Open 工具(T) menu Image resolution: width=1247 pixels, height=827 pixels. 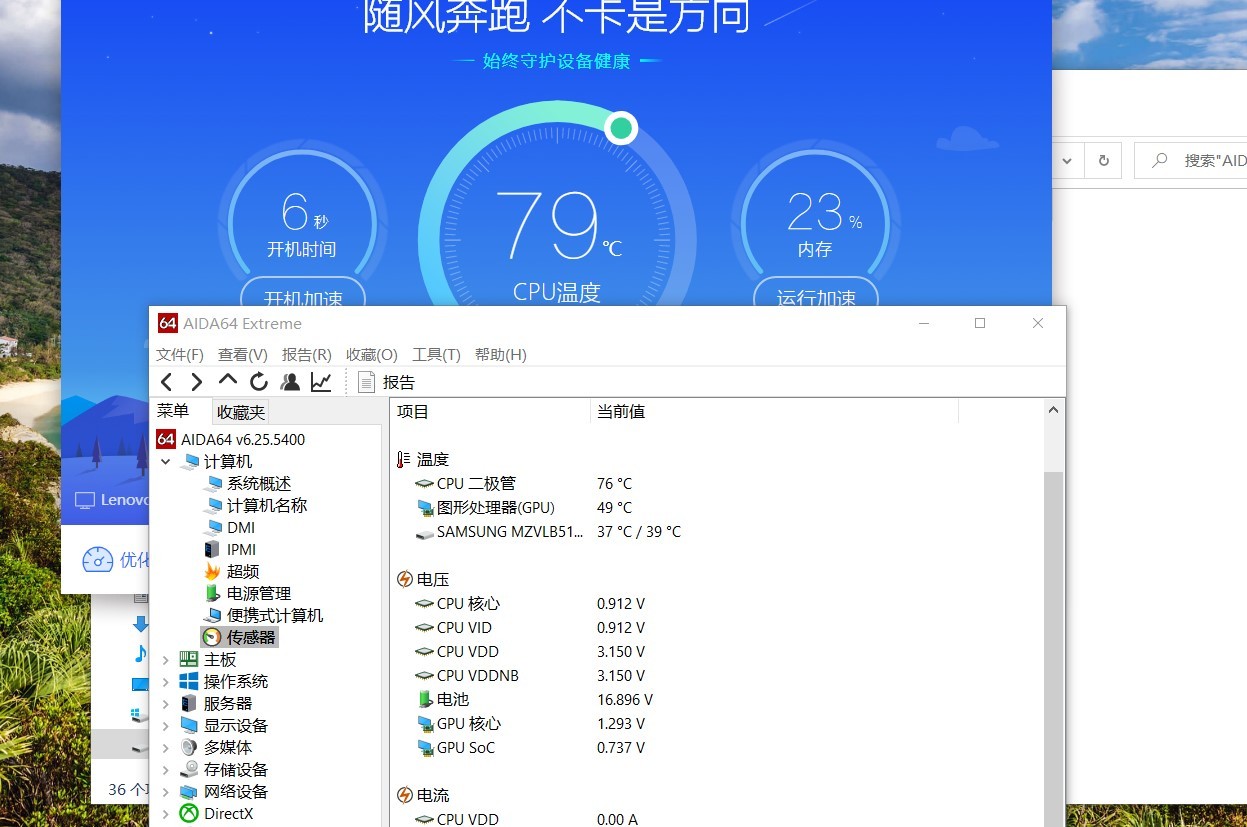pyautogui.click(x=436, y=354)
